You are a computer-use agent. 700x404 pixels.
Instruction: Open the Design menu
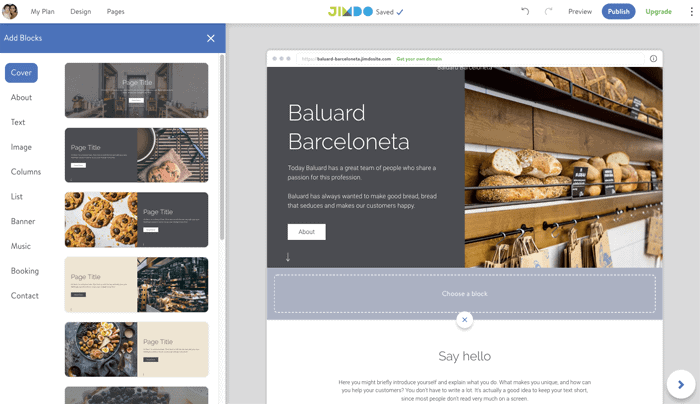[x=81, y=12]
